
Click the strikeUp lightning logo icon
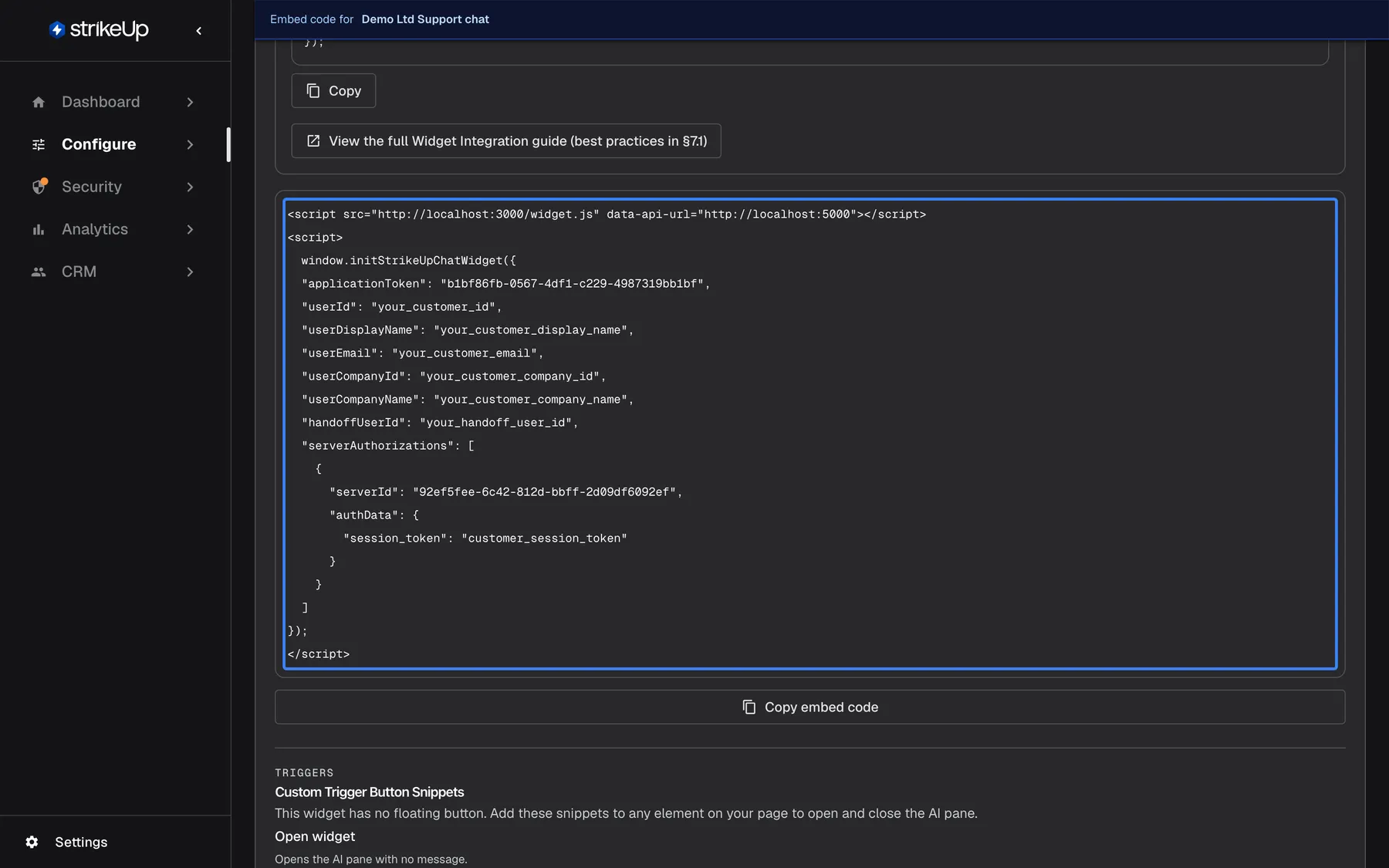point(57,29)
